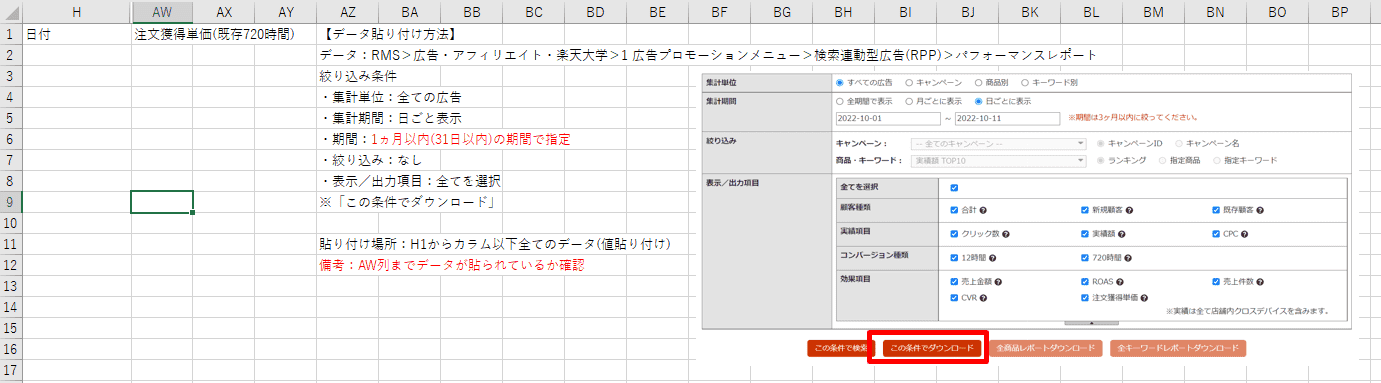The width and height of the screenshot is (1381, 383).
Task: Open the 実績額 TOP10 dropdown
Action: tap(998, 160)
